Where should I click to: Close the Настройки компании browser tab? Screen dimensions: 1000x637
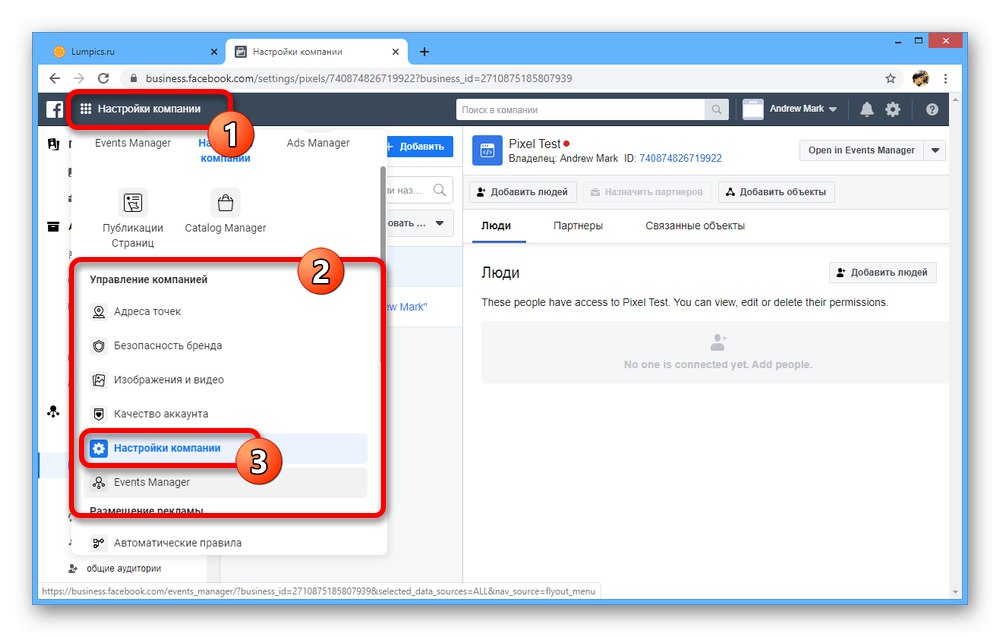coord(395,52)
